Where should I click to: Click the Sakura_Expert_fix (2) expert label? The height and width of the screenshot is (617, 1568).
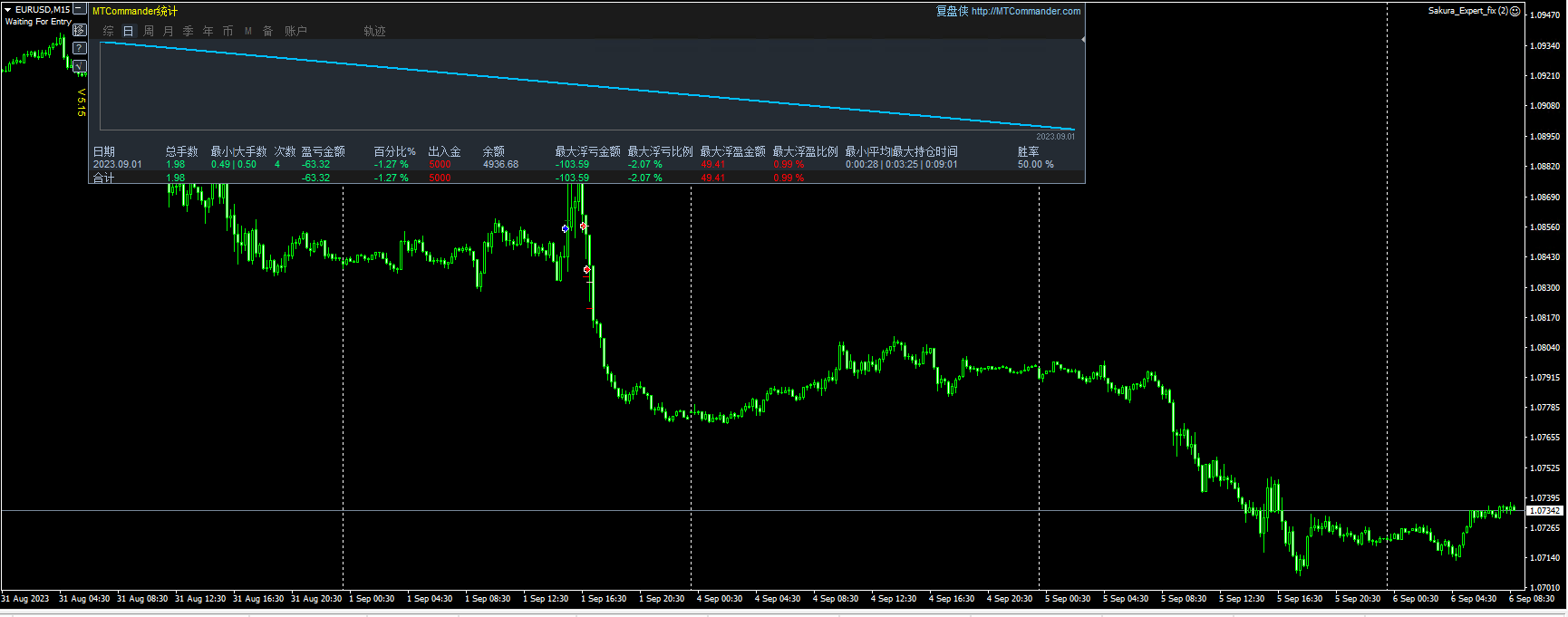(x=1468, y=11)
